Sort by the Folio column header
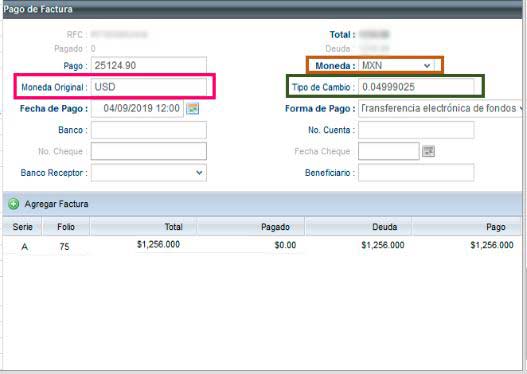Image resolution: width=527 pixels, height=374 pixels. pos(66,227)
